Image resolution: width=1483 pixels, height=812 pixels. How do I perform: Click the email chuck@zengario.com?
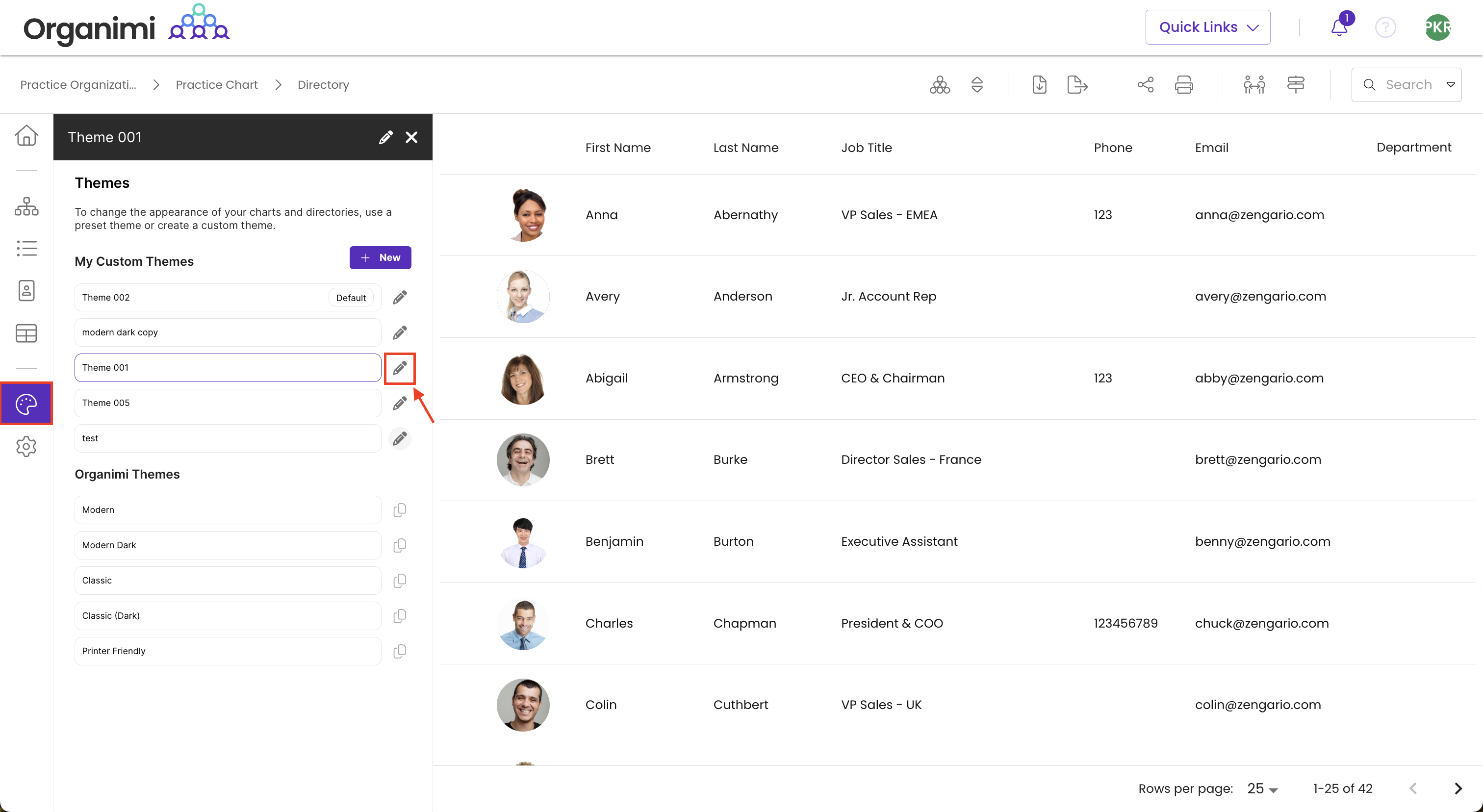1261,623
